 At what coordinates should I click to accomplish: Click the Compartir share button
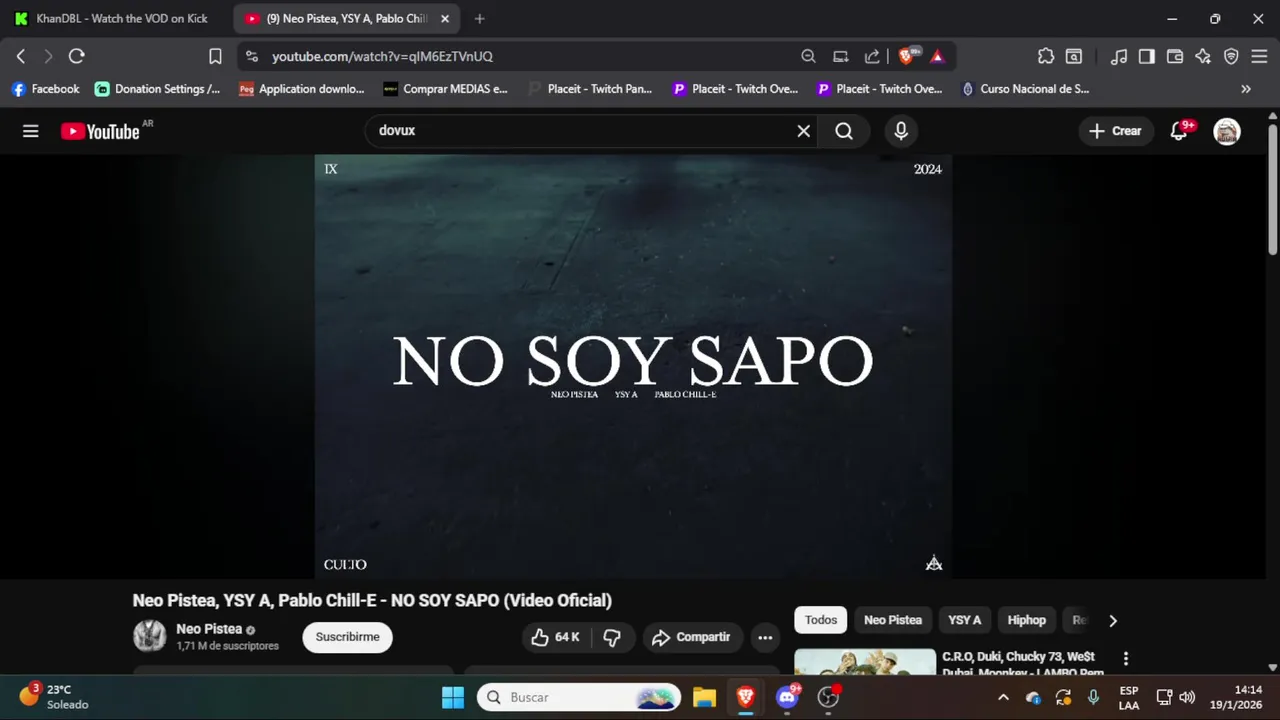[x=691, y=637]
